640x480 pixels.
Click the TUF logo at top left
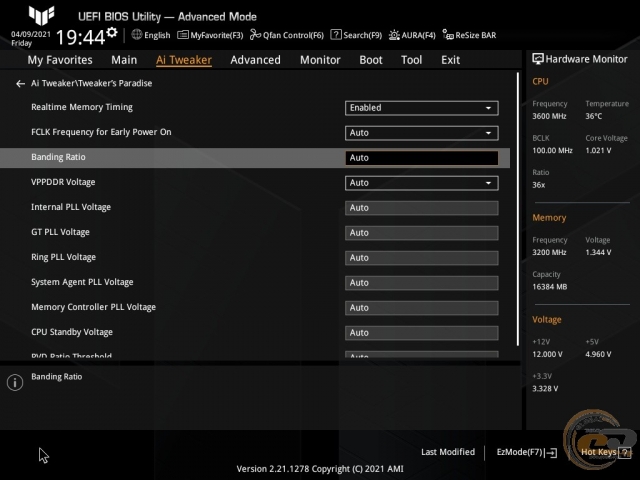coord(41,15)
